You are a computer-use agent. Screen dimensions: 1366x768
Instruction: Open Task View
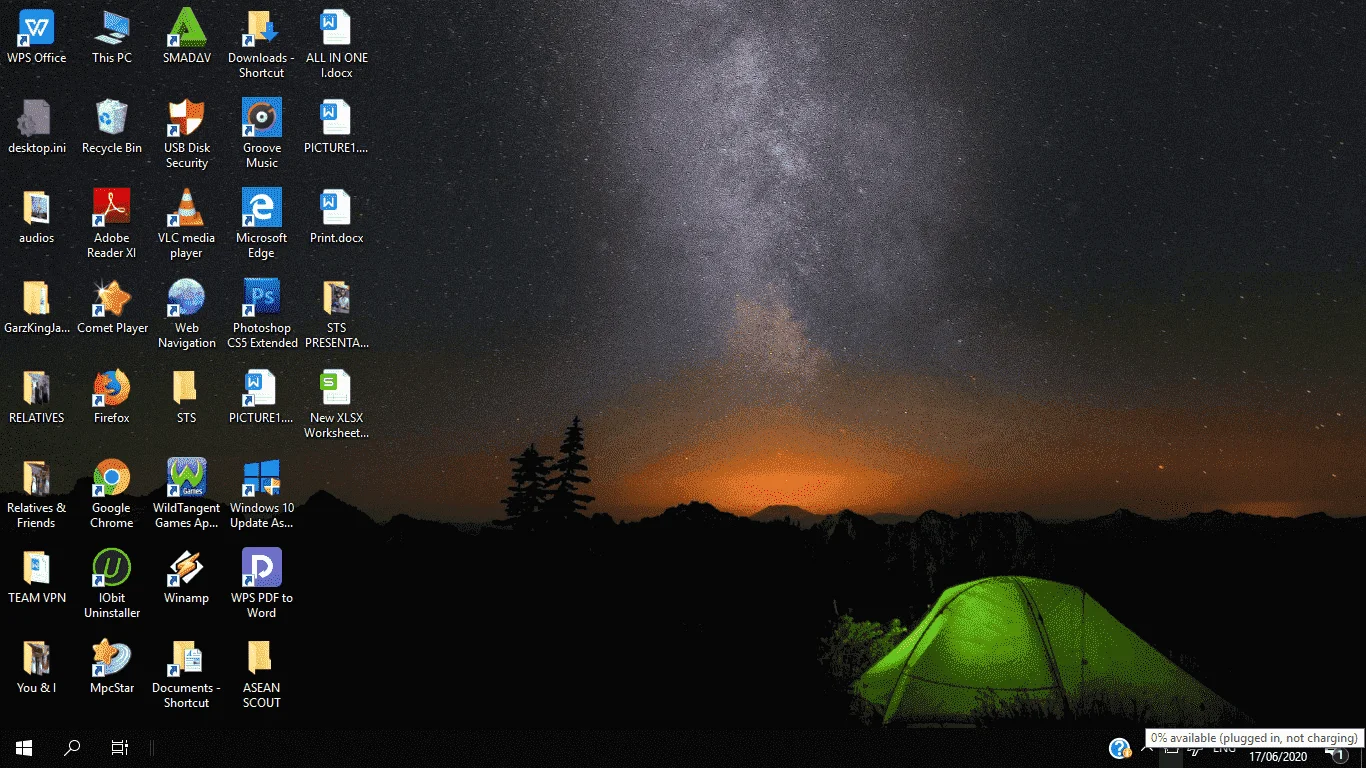click(x=119, y=748)
